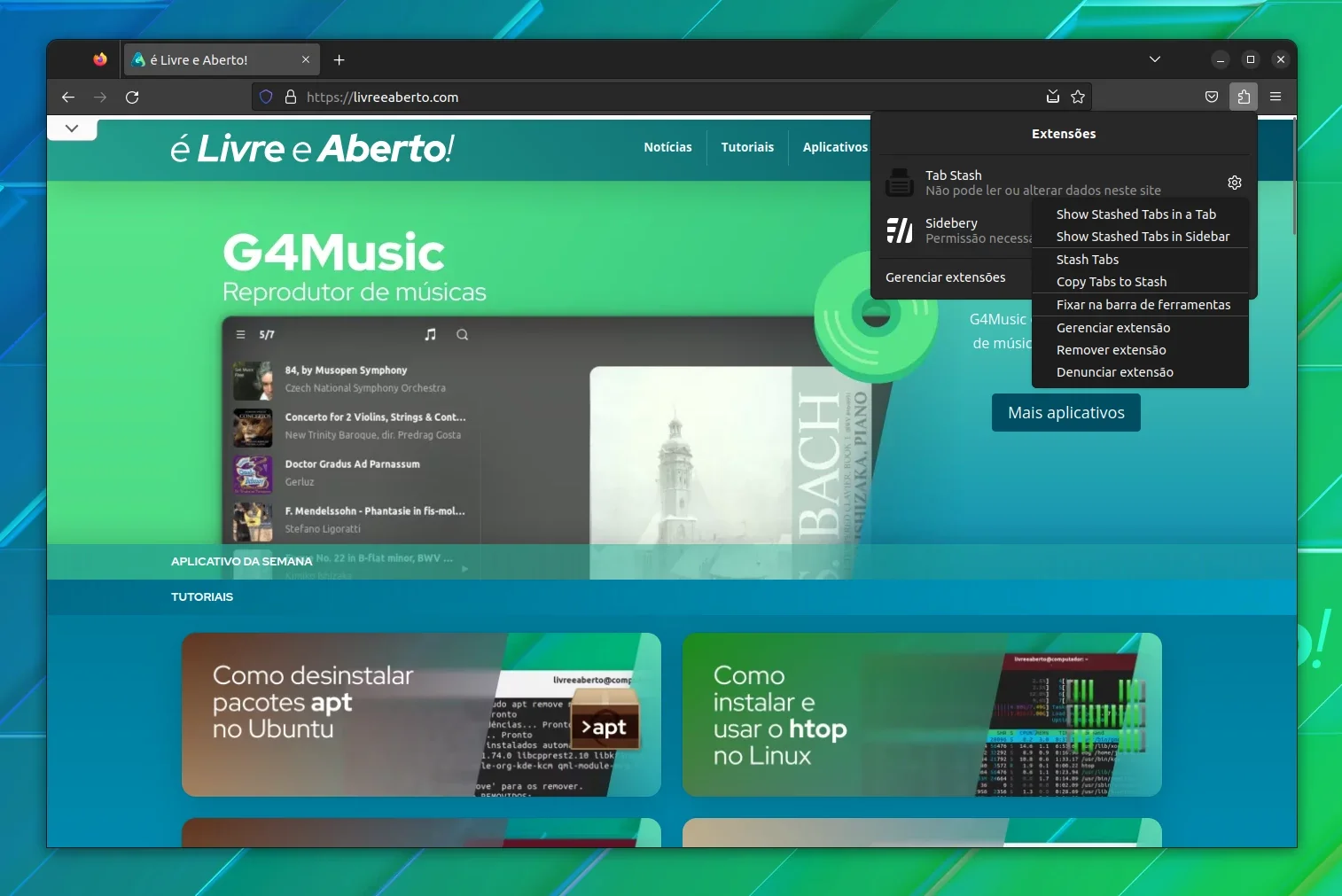The width and height of the screenshot is (1342, 896).
Task: Close the Firefox window
Action: [1280, 59]
